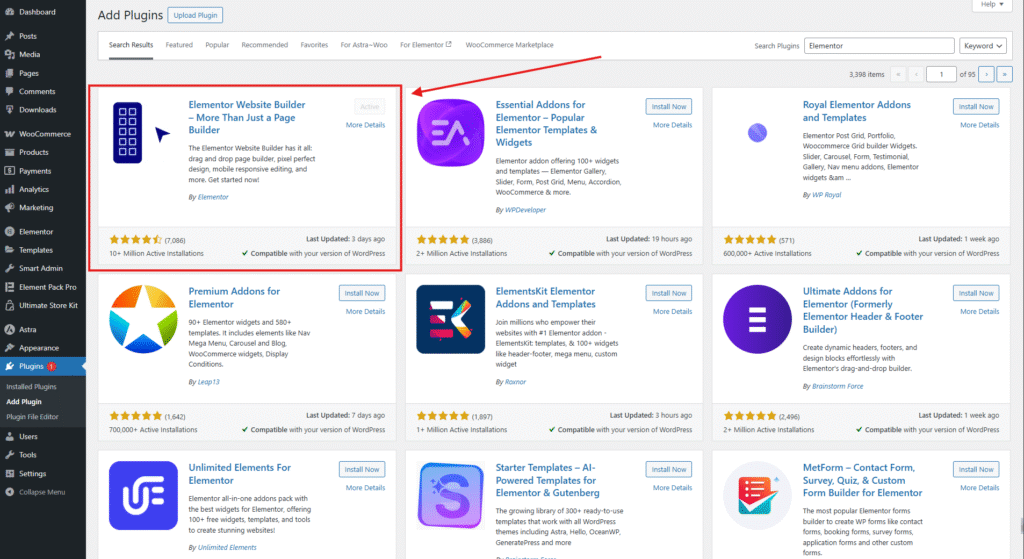
Task: Click the Settings icon in sidebar
Action: coord(9,473)
